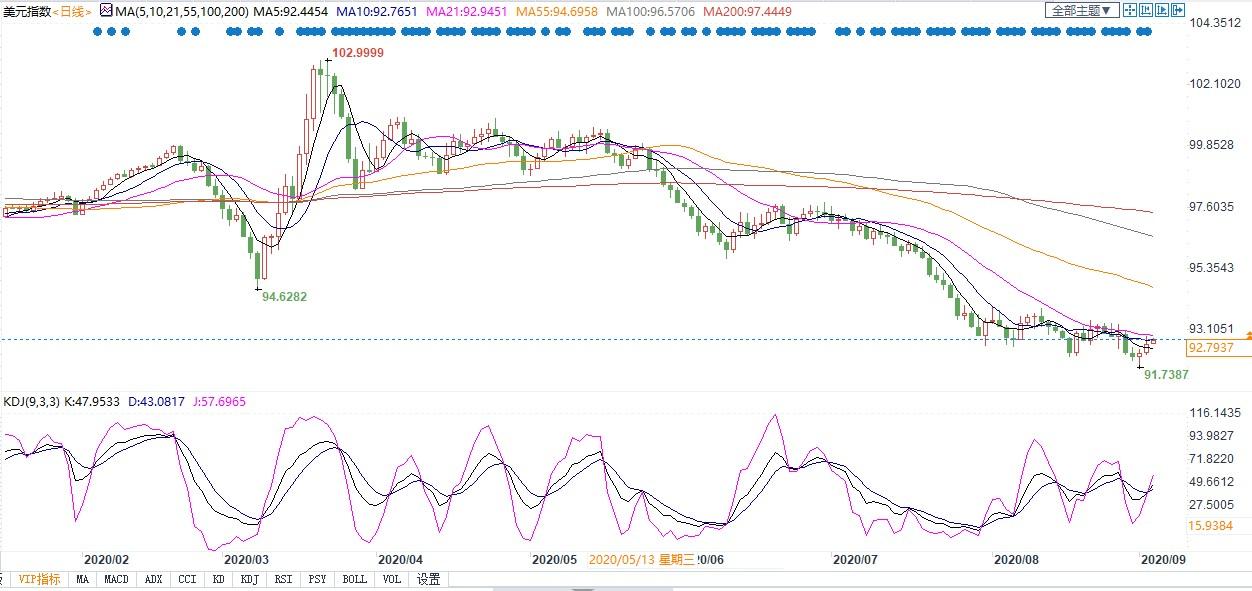Viewport: 1252px width, 591px height.
Task: Expand the 日线 period selector
Action: (x=73, y=11)
